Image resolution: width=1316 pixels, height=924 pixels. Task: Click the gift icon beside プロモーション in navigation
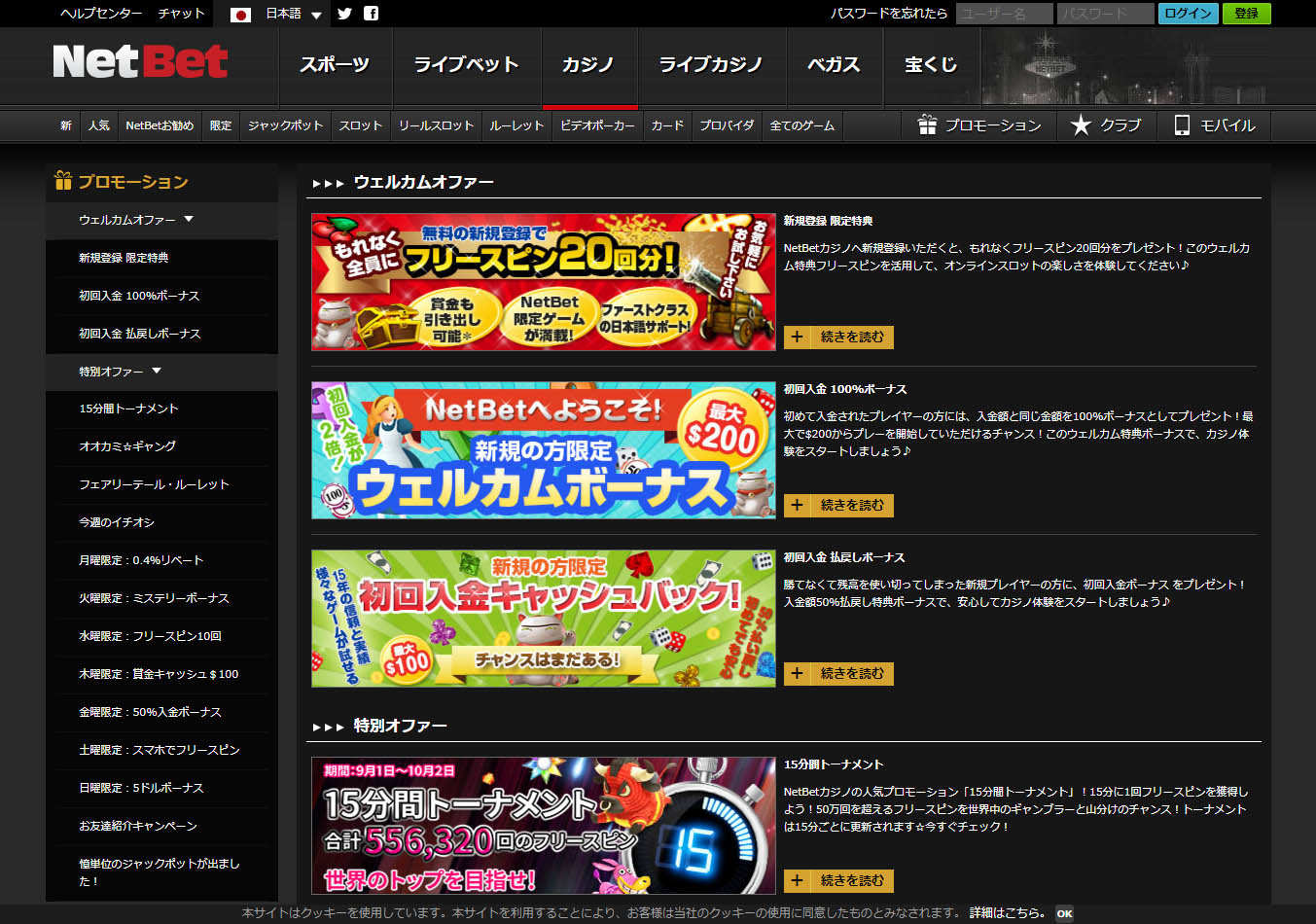pos(927,124)
